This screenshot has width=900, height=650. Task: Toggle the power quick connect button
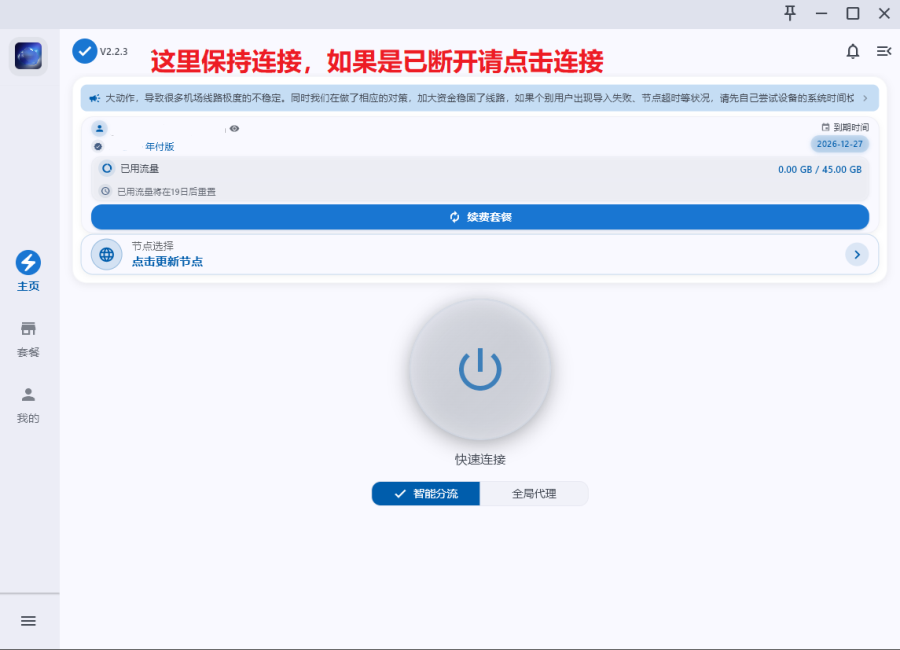480,369
